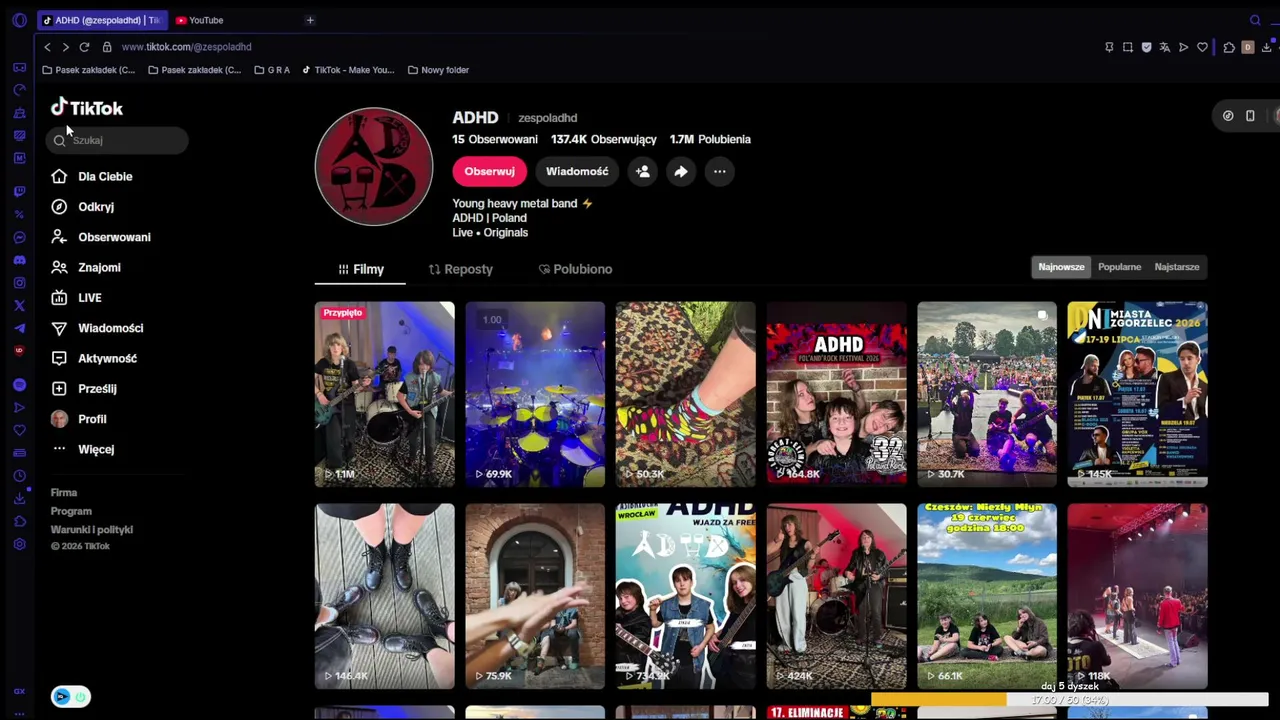Open the three-dots sidebar setup menu
Image resolution: width=1280 pixels, height=720 pixels.
(x=19, y=714)
